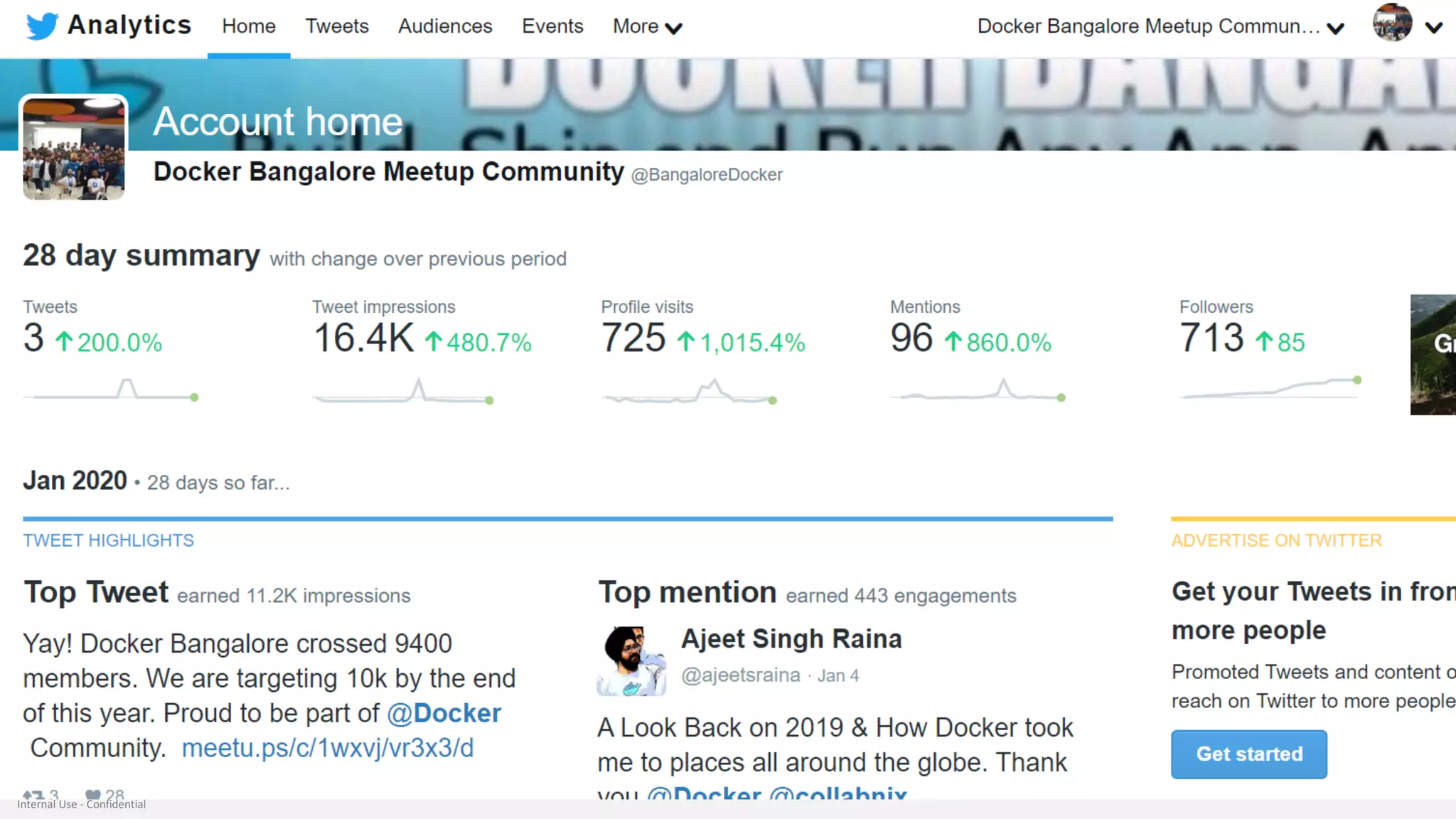Click the @ajeetsraina handle link
This screenshot has width=1456, height=819.
(741, 675)
